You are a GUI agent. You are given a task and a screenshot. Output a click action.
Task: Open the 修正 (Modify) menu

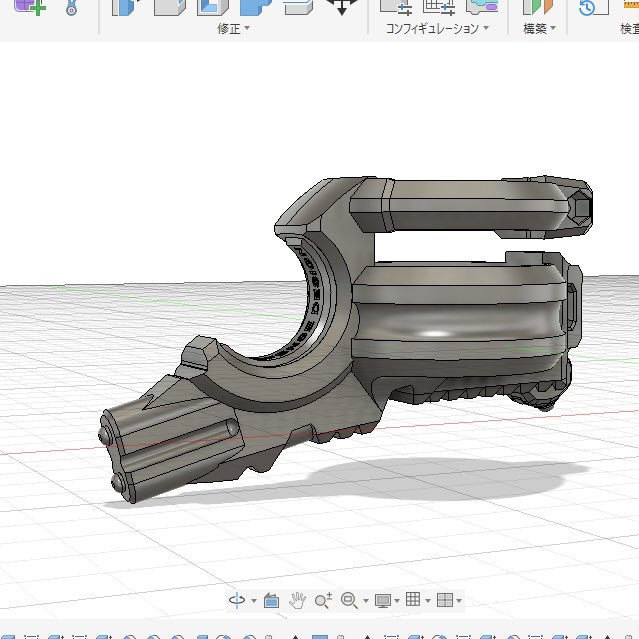coord(233,29)
